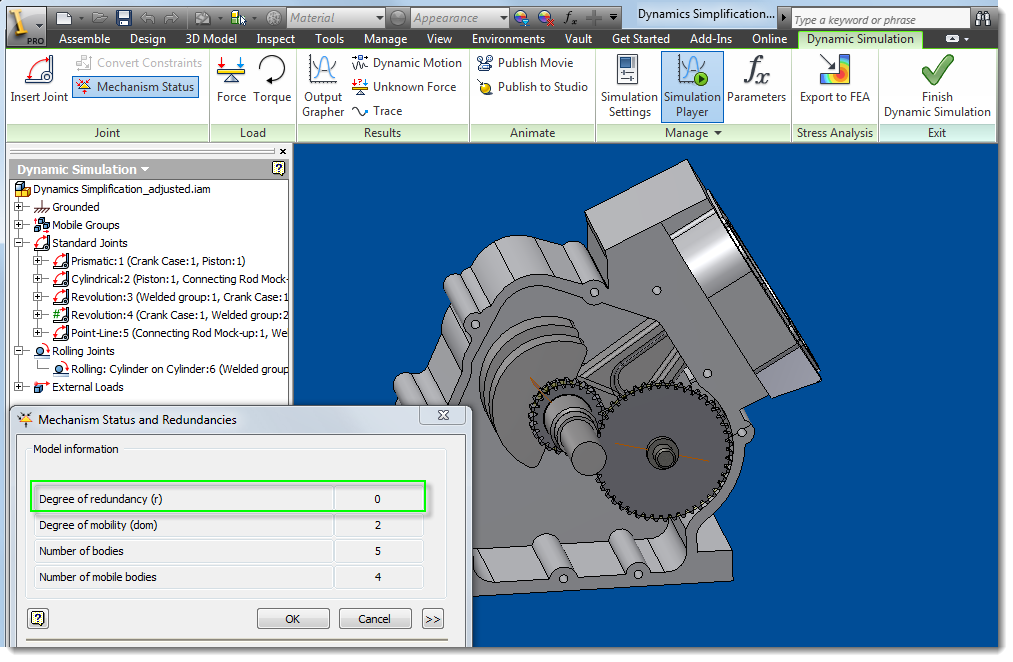Expand the Grounded node
Image resolution: width=1013 pixels, height=662 pixels.
click(x=19, y=207)
